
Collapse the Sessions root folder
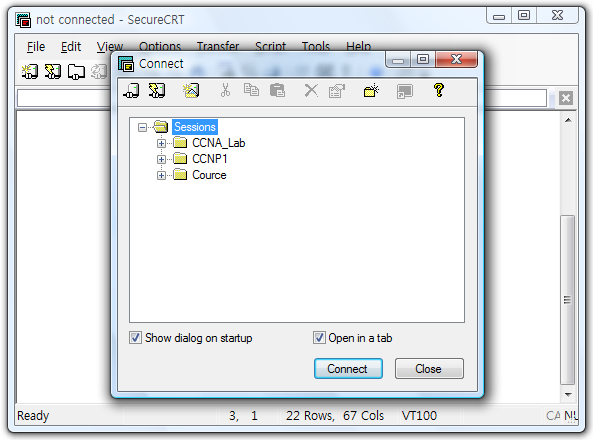point(142,127)
